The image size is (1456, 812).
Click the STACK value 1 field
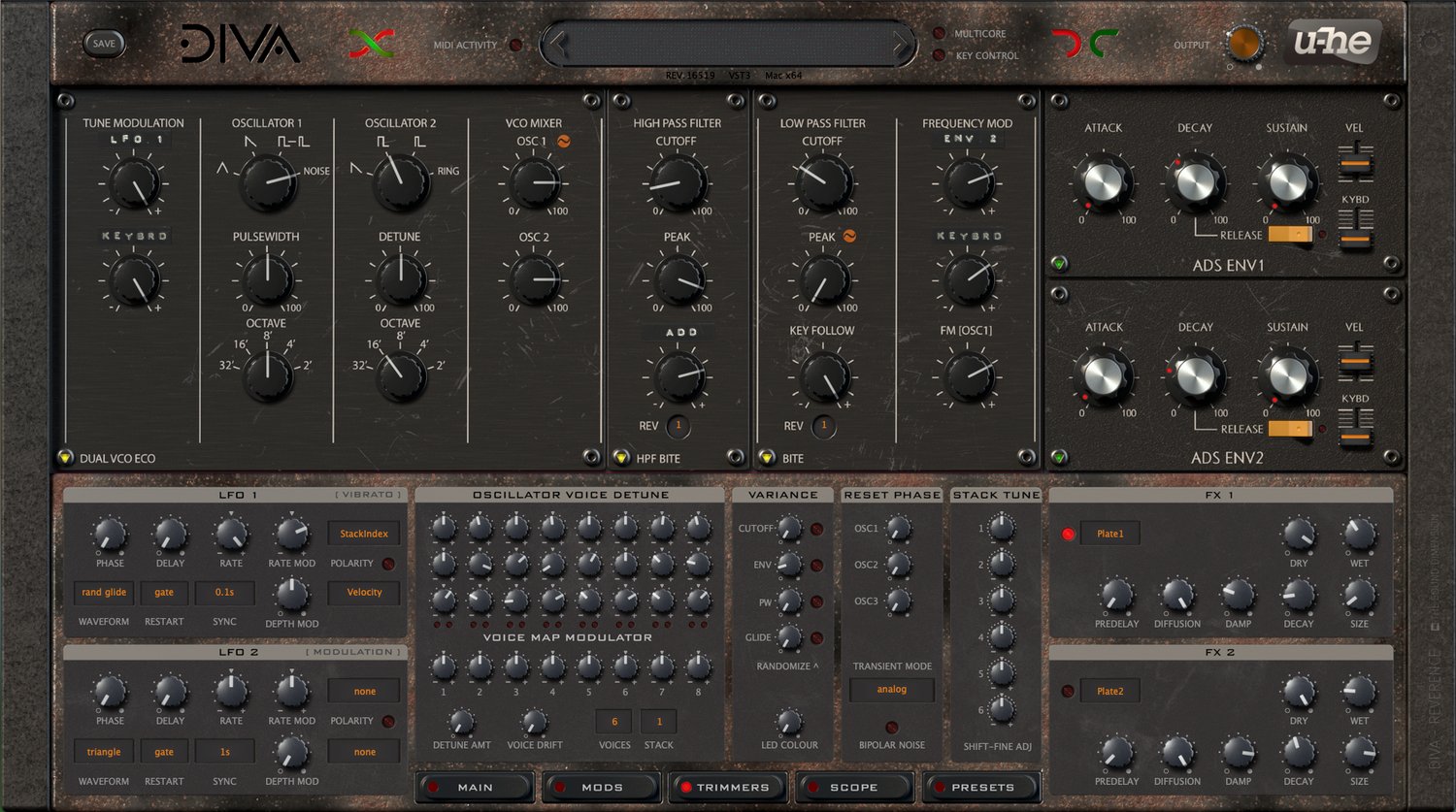click(x=659, y=721)
